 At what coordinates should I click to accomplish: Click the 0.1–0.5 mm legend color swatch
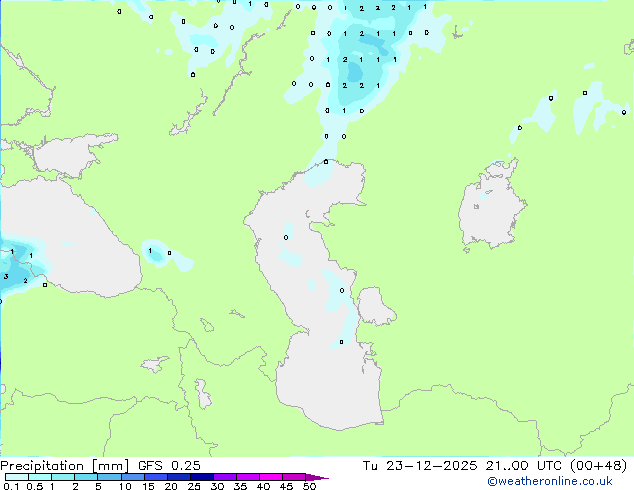tap(17, 477)
